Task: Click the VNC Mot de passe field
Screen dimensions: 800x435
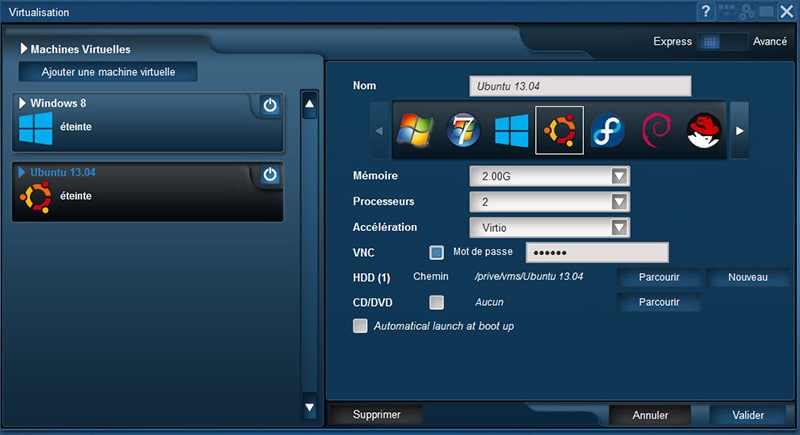Action: click(597, 252)
